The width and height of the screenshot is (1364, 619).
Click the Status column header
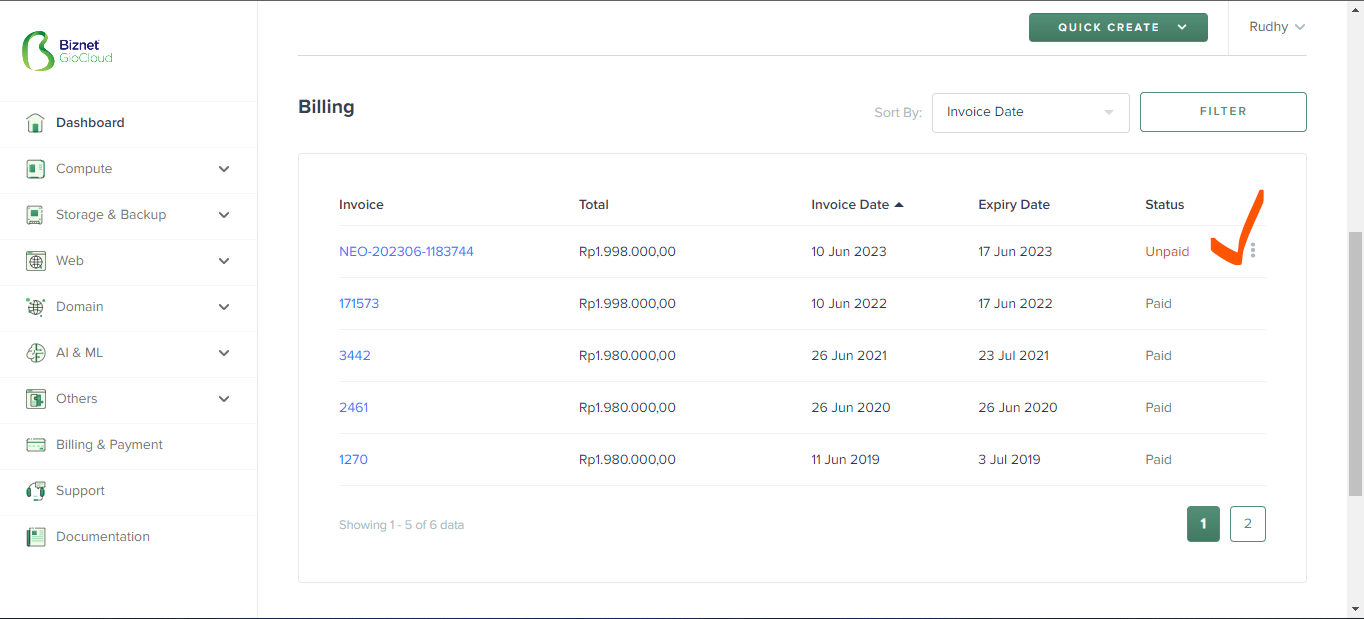(x=1164, y=204)
